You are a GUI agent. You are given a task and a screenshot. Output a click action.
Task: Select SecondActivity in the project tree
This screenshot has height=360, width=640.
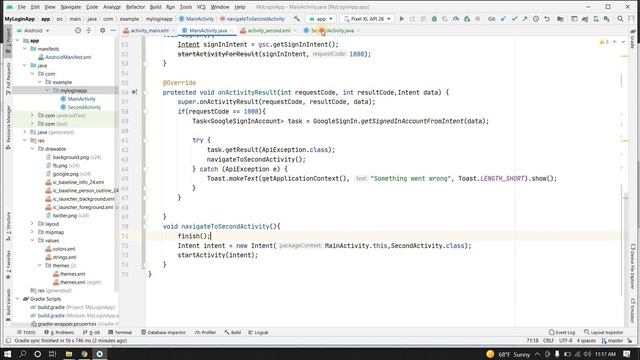click(84, 107)
